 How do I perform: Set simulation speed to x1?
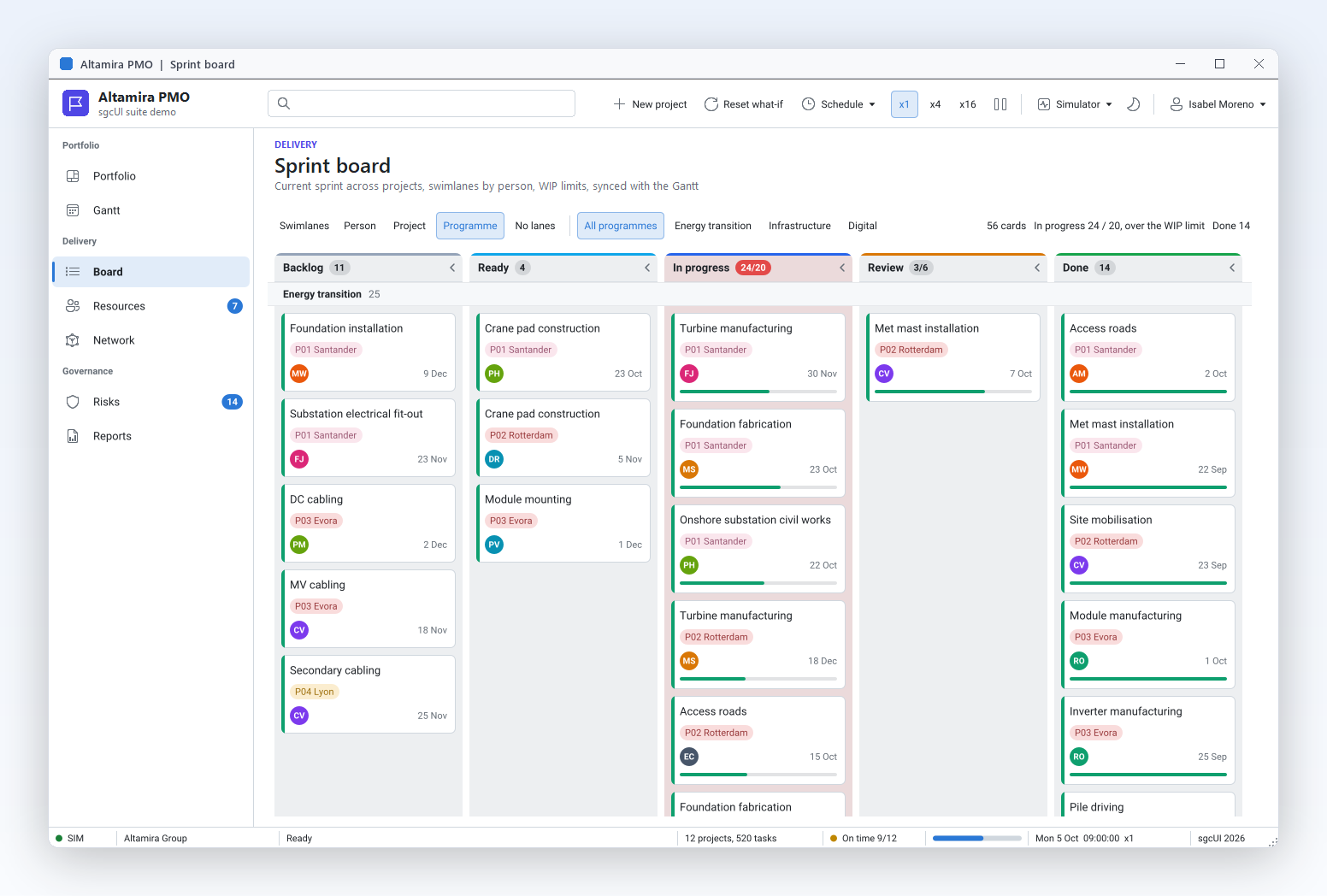pyautogui.click(x=904, y=104)
